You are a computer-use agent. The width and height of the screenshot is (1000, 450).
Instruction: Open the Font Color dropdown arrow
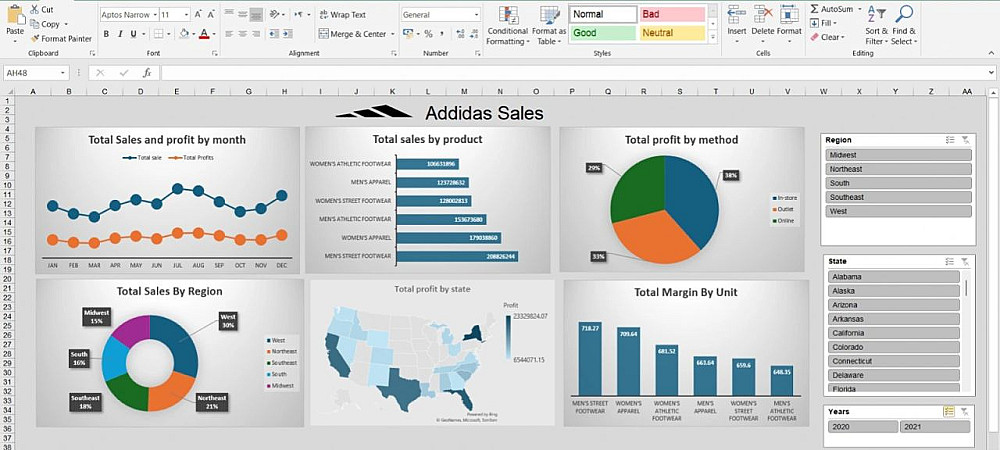click(x=214, y=34)
